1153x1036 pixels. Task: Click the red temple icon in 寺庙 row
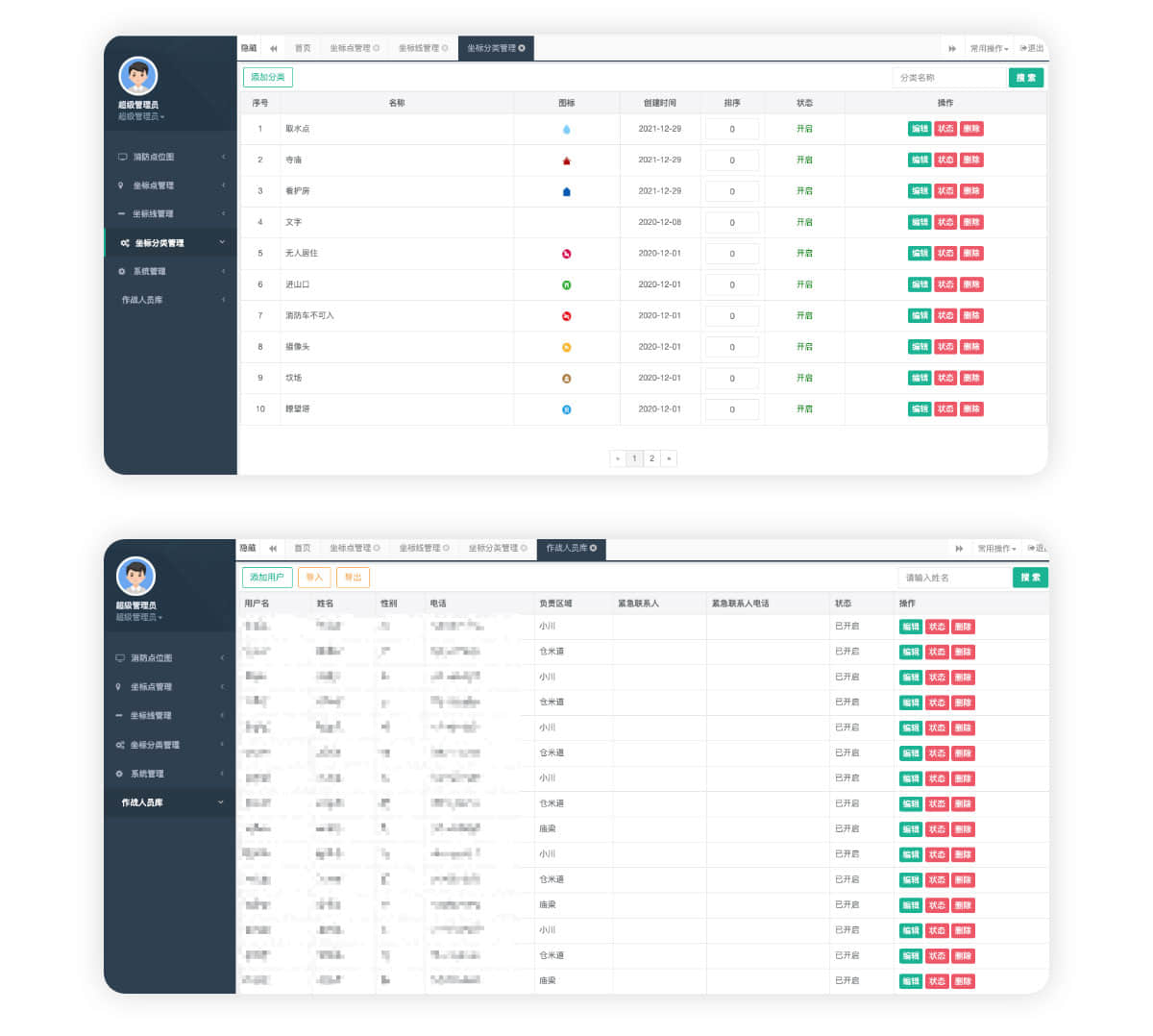point(566,160)
